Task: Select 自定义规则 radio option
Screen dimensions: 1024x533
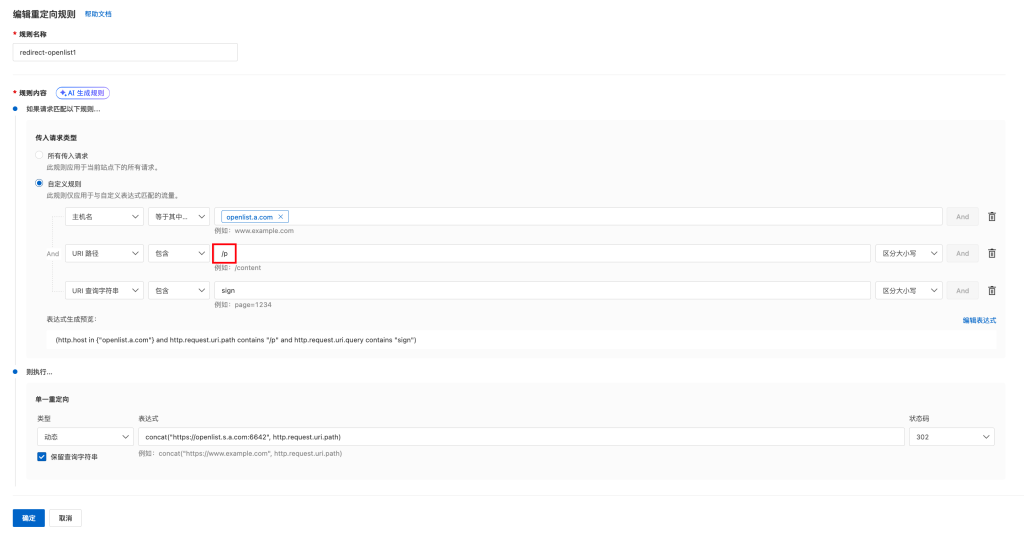Action: 40,183
